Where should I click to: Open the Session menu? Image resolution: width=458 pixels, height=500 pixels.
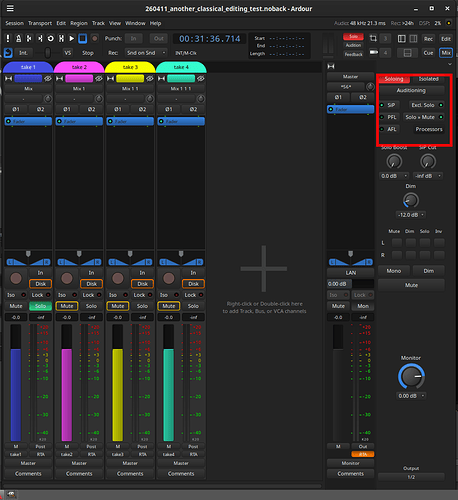(x=15, y=23)
